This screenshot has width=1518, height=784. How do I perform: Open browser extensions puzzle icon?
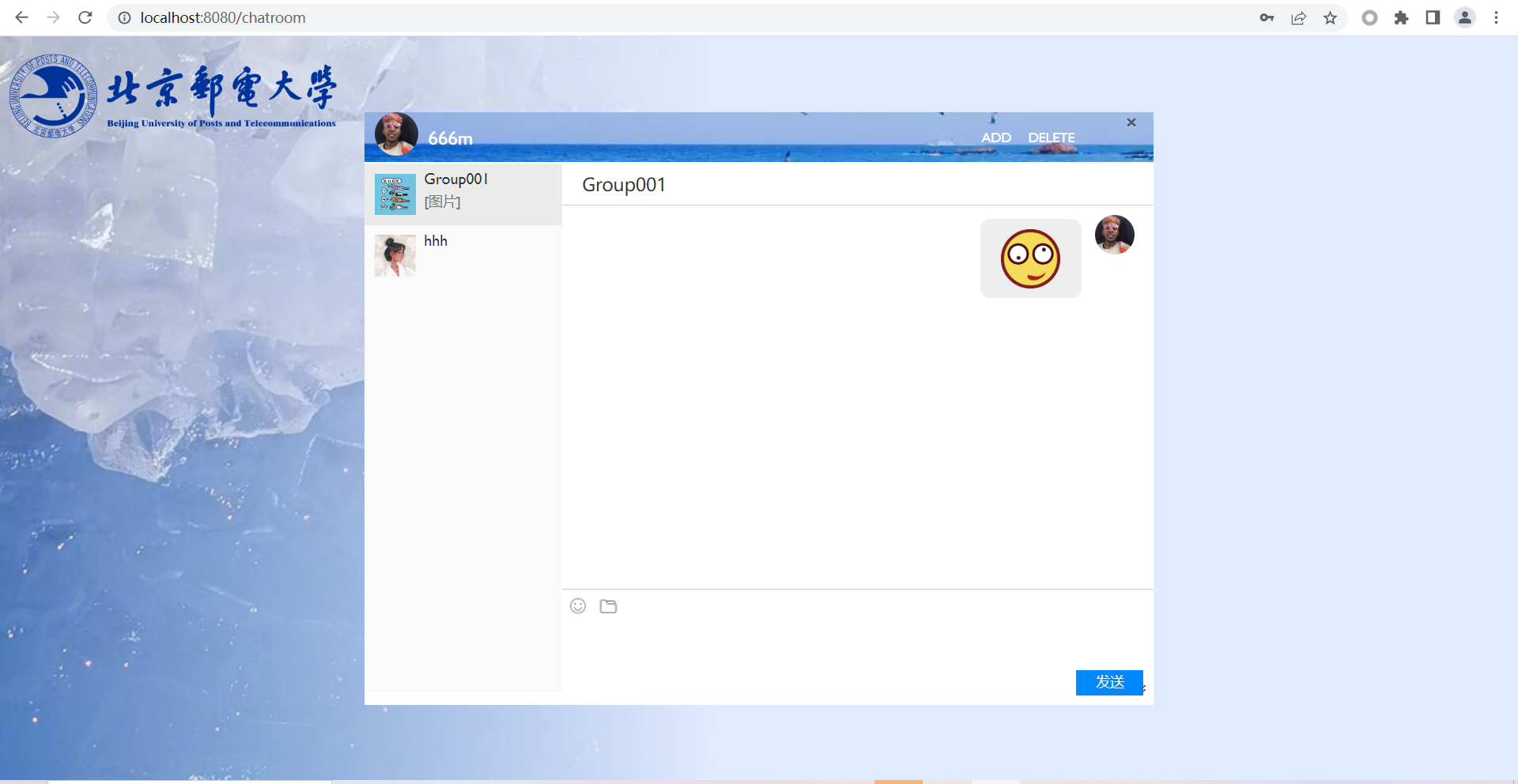[1401, 17]
